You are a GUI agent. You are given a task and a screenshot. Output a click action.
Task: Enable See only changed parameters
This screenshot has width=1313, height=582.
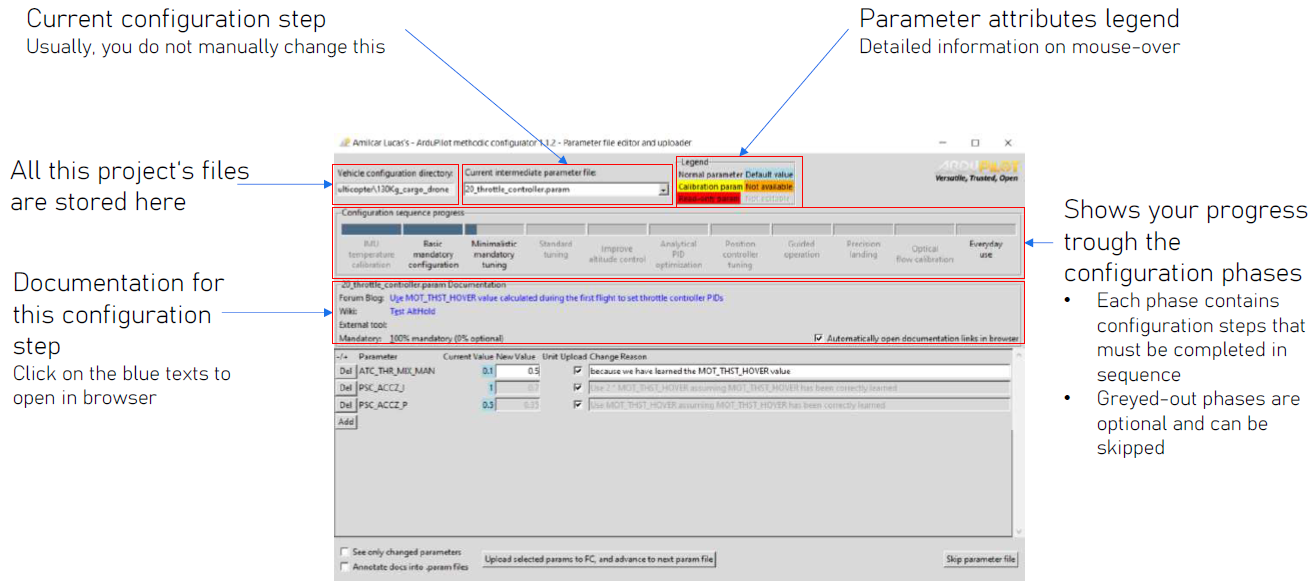click(x=345, y=552)
